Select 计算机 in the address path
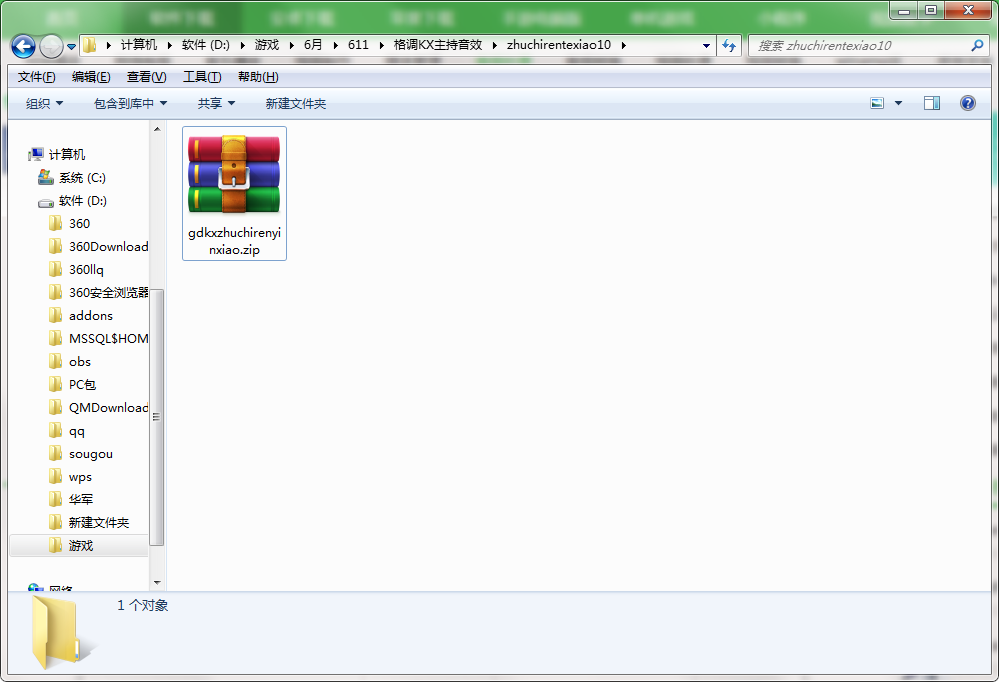The width and height of the screenshot is (999, 682). point(138,45)
